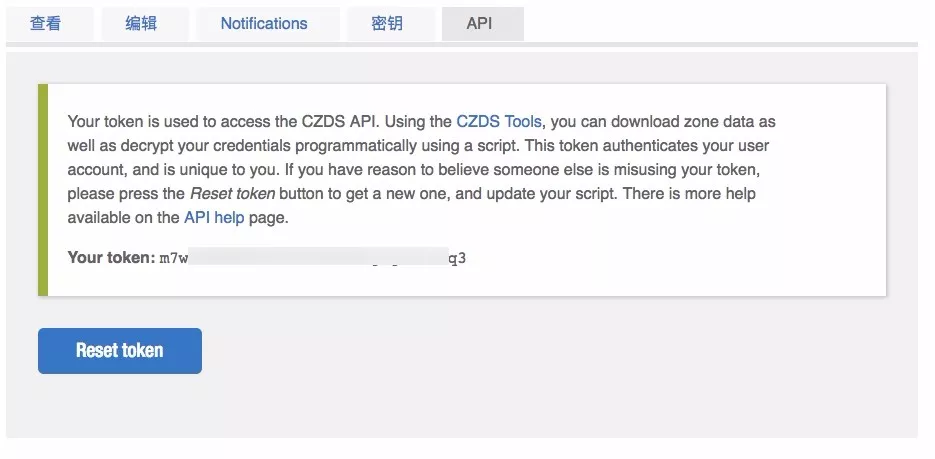The width and height of the screenshot is (935, 459).
Task: Select the Notifications tab
Action: (x=264, y=23)
